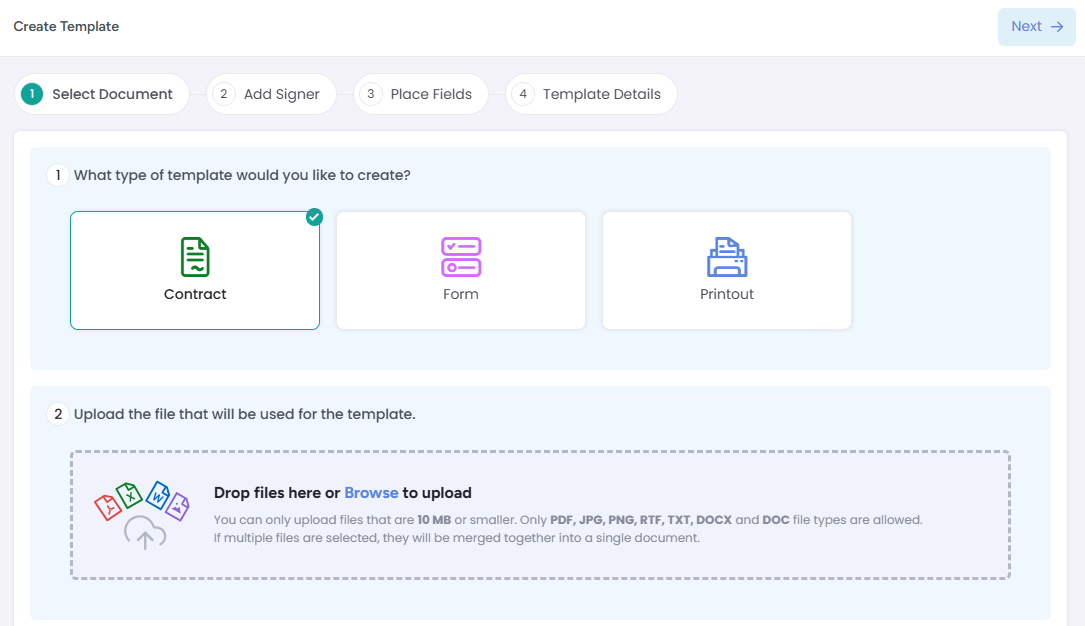
Task: Go to the Template Details step
Action: (591, 94)
